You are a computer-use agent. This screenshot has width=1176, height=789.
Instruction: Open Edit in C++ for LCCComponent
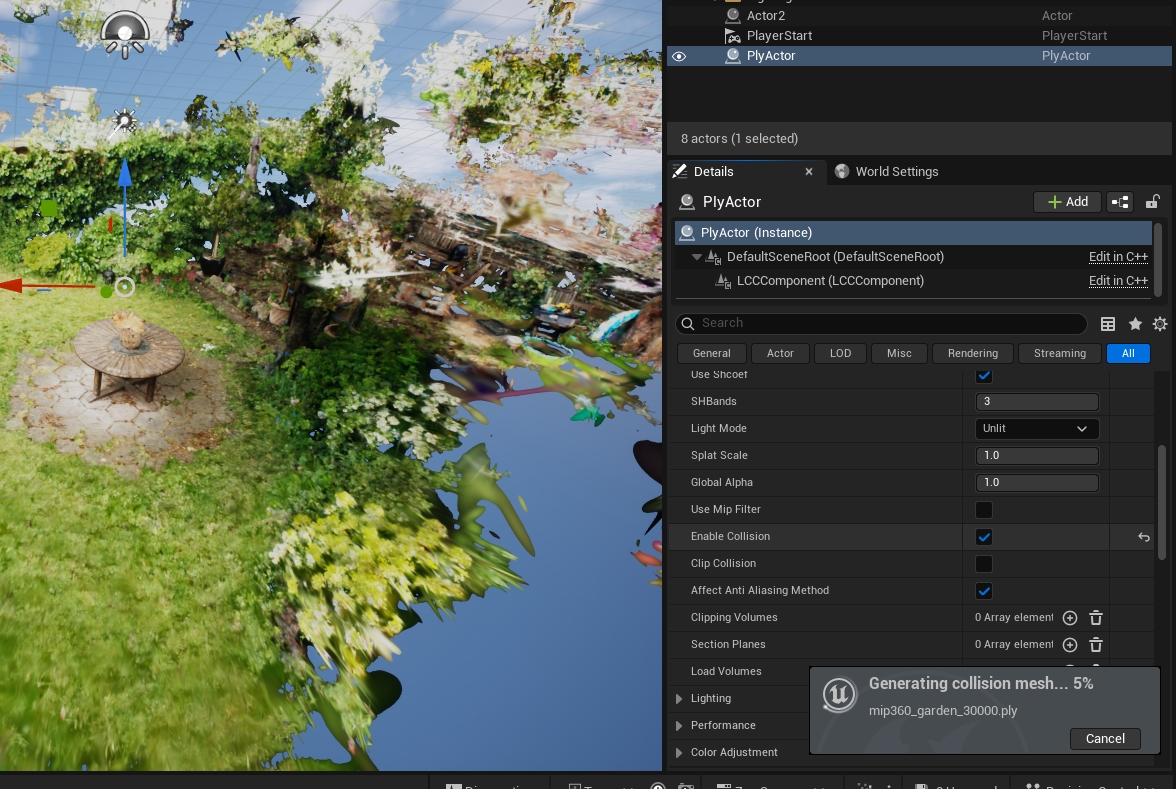pyautogui.click(x=1118, y=280)
